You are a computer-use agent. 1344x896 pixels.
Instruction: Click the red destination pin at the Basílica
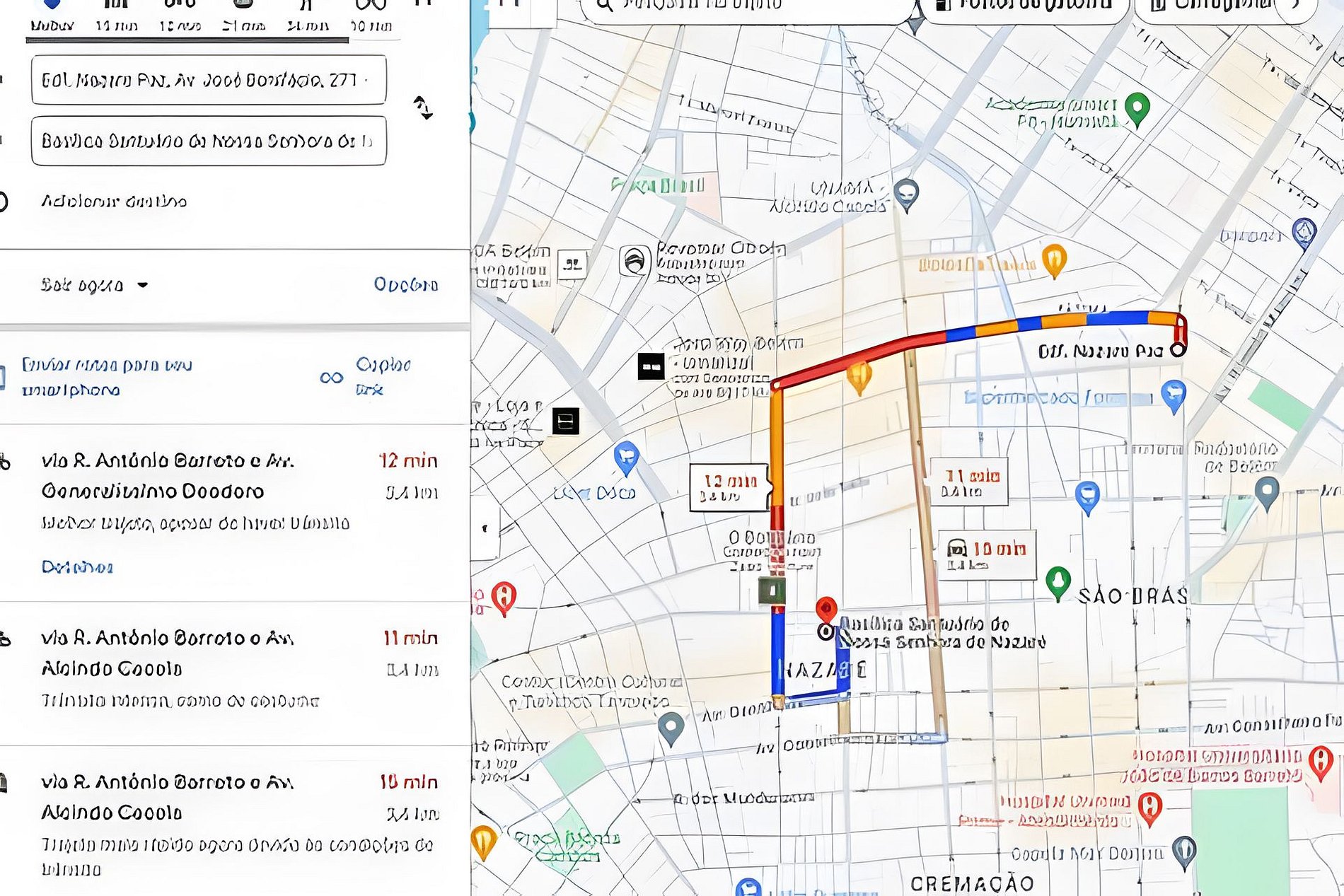[x=826, y=610]
